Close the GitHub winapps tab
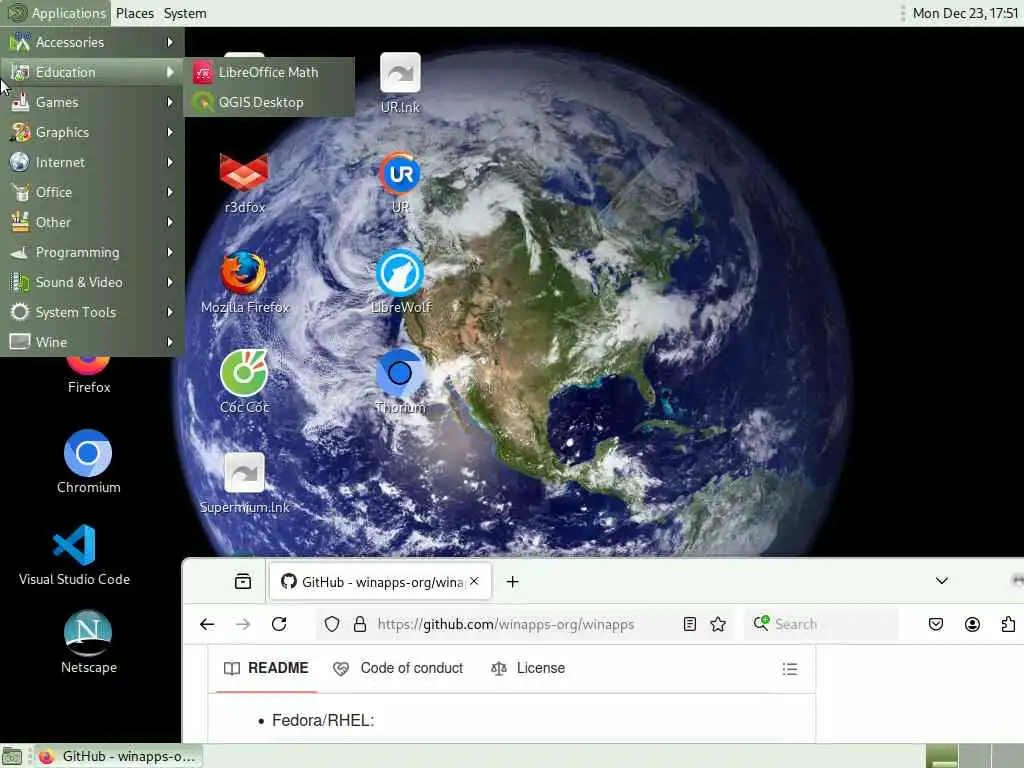The image size is (1024, 768). point(474,581)
